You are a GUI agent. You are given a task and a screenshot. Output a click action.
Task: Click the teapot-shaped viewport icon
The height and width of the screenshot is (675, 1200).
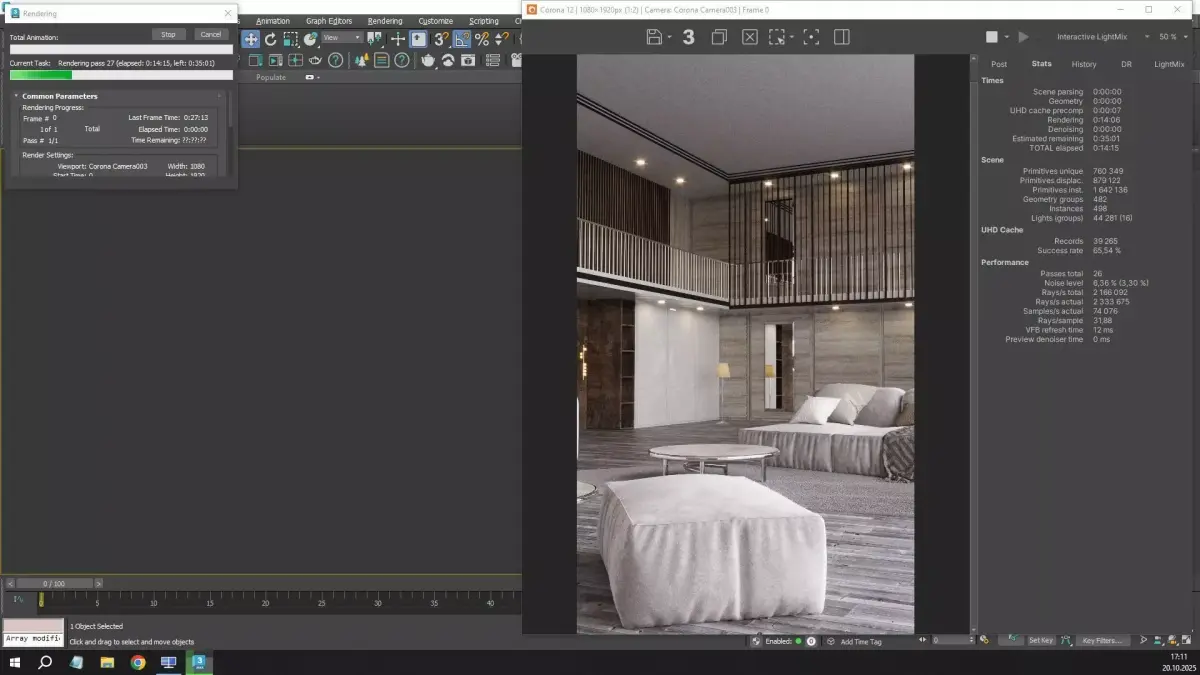tap(315, 60)
